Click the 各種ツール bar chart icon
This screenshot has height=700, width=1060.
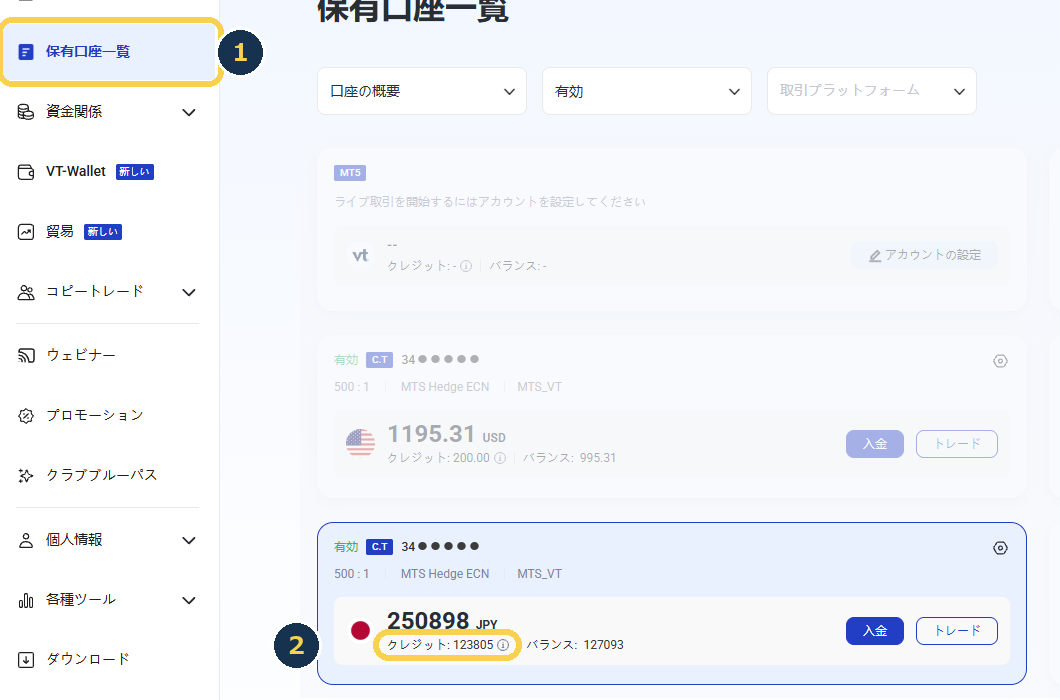coord(26,601)
